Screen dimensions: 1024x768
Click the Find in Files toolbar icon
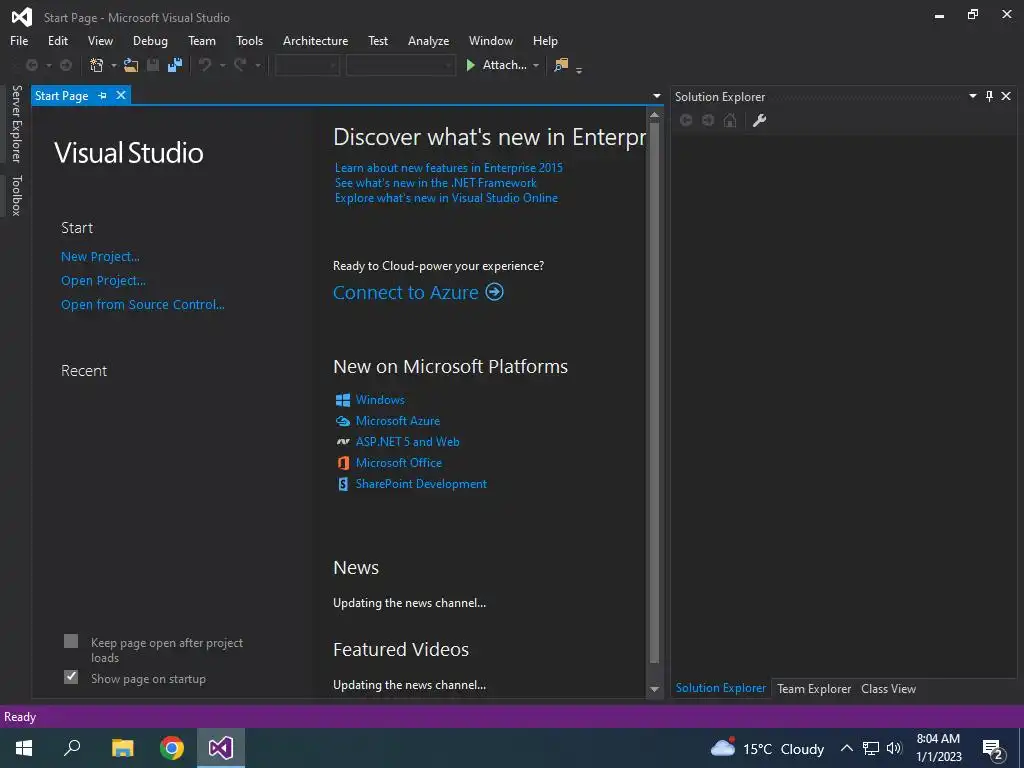pos(561,65)
